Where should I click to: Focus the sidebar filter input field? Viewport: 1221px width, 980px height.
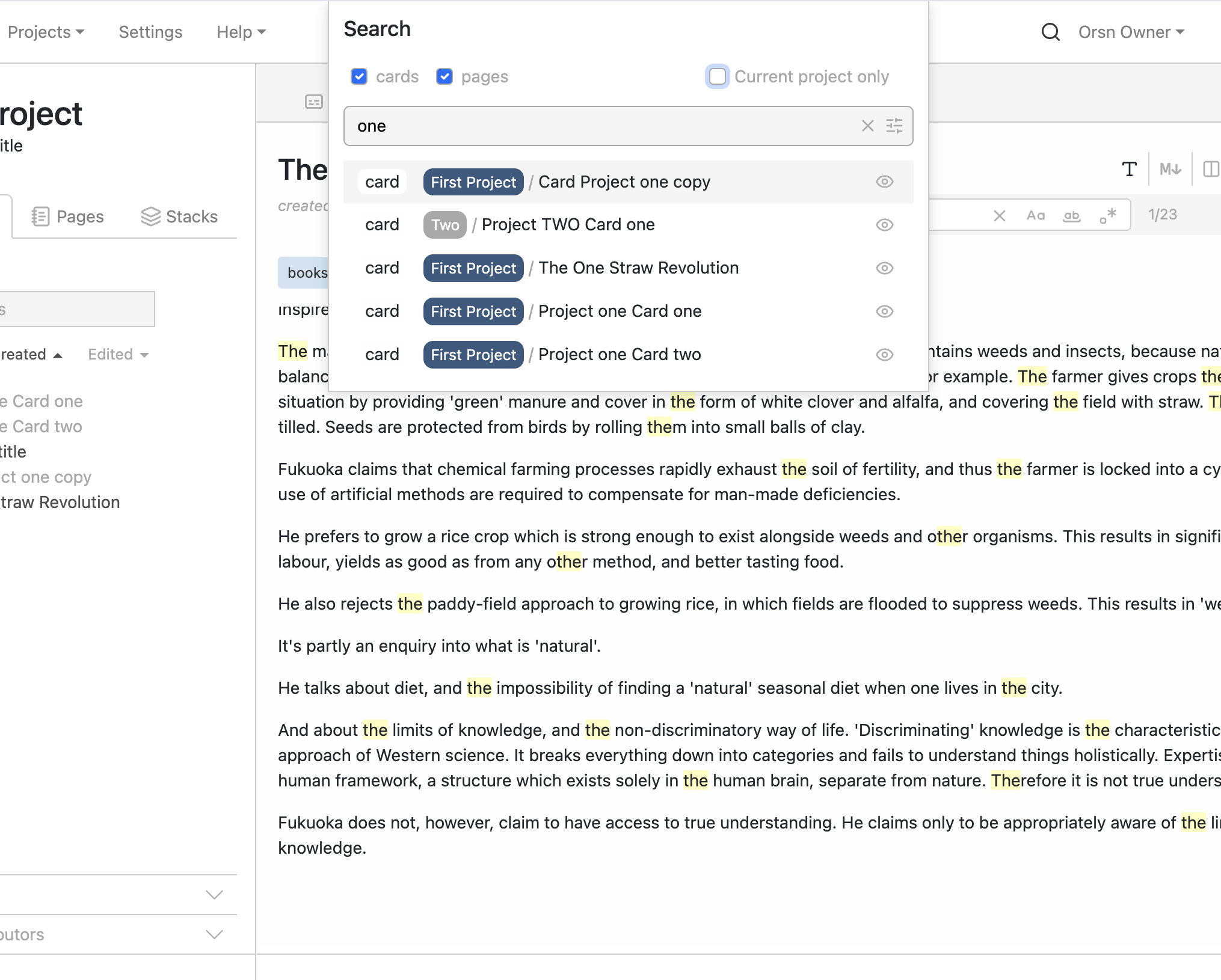click(x=77, y=309)
